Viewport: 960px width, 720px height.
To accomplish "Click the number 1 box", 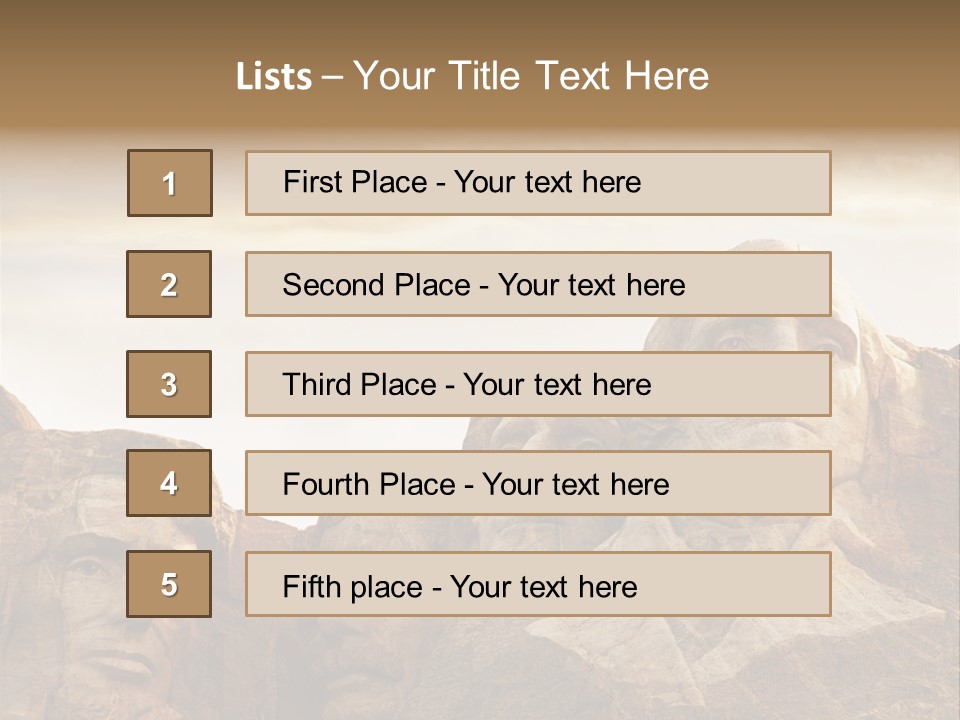I will coord(170,183).
